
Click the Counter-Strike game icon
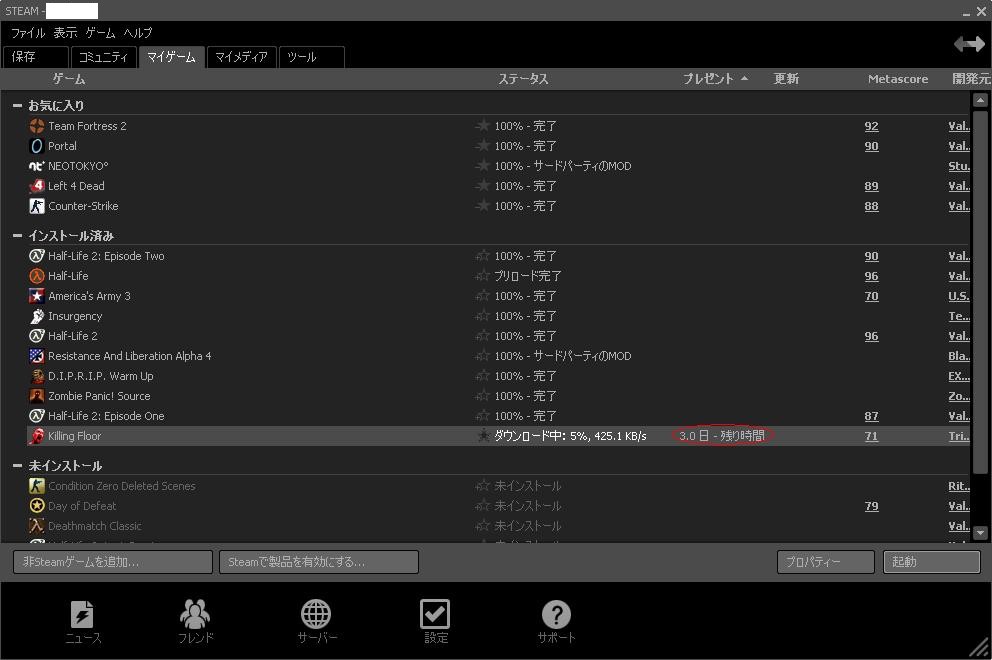[37, 206]
